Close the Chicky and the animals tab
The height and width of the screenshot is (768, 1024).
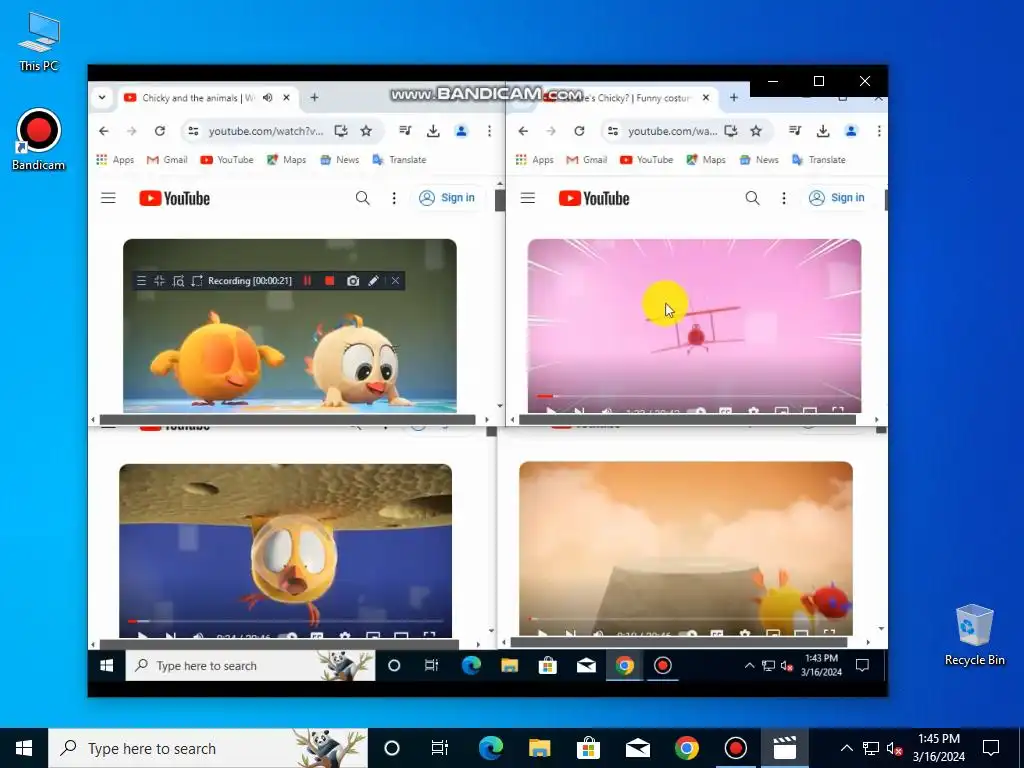point(286,98)
